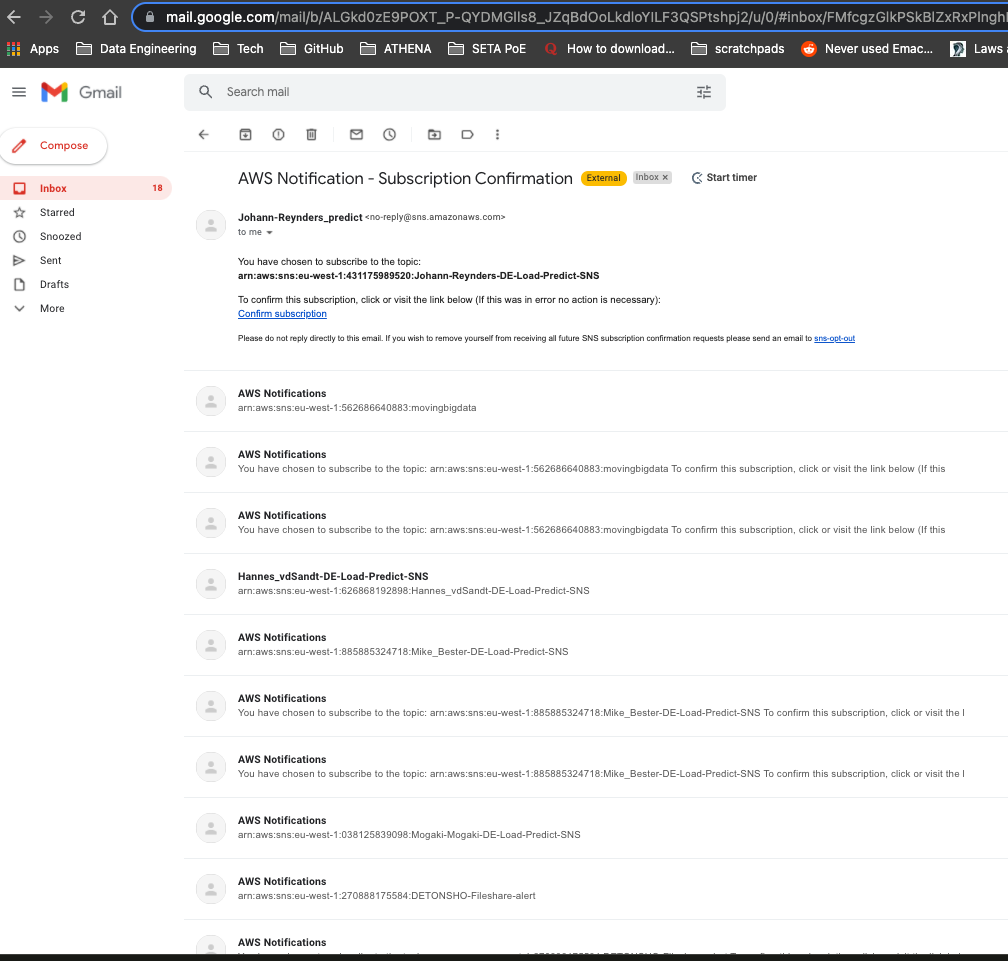The width and height of the screenshot is (1008, 961).
Task: Open advanced search filter options
Action: tap(703, 91)
